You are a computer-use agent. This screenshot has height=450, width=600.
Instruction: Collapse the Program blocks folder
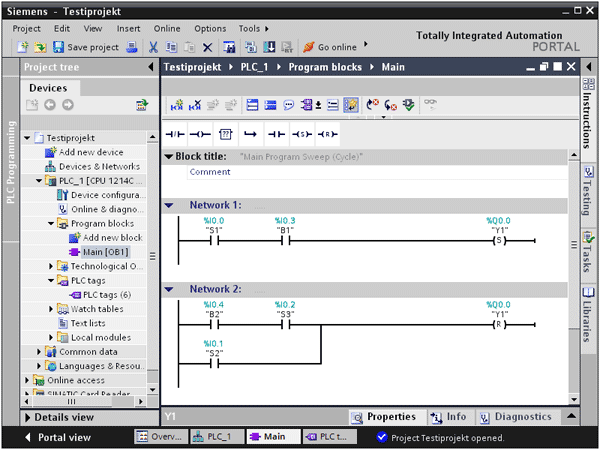pos(51,223)
